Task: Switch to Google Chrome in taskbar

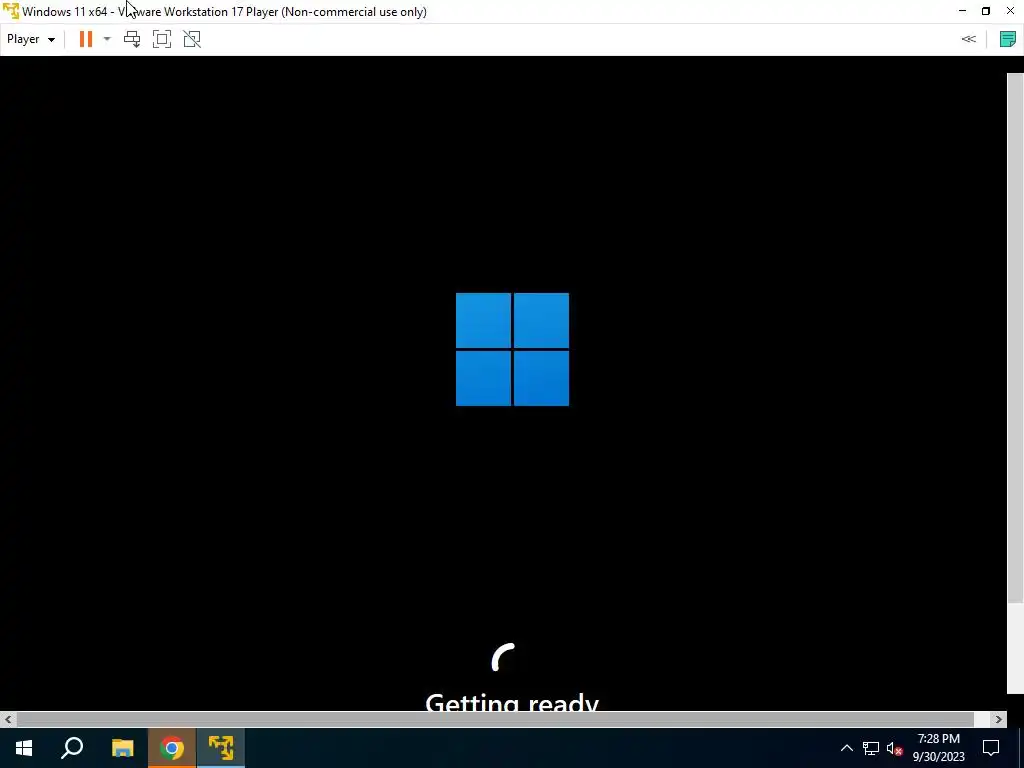Action: (172, 748)
